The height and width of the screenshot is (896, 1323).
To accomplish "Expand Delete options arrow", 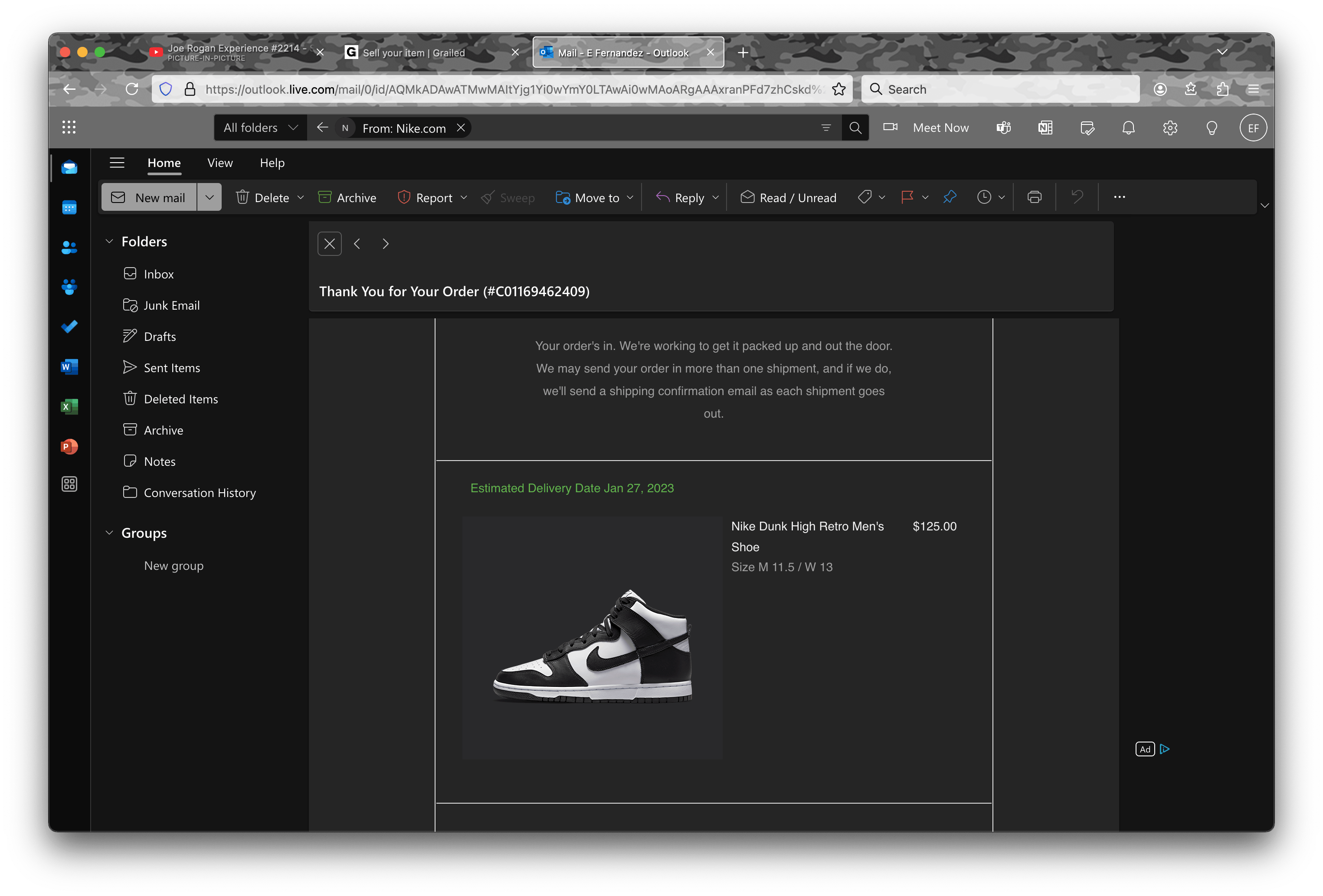I will pos(301,197).
